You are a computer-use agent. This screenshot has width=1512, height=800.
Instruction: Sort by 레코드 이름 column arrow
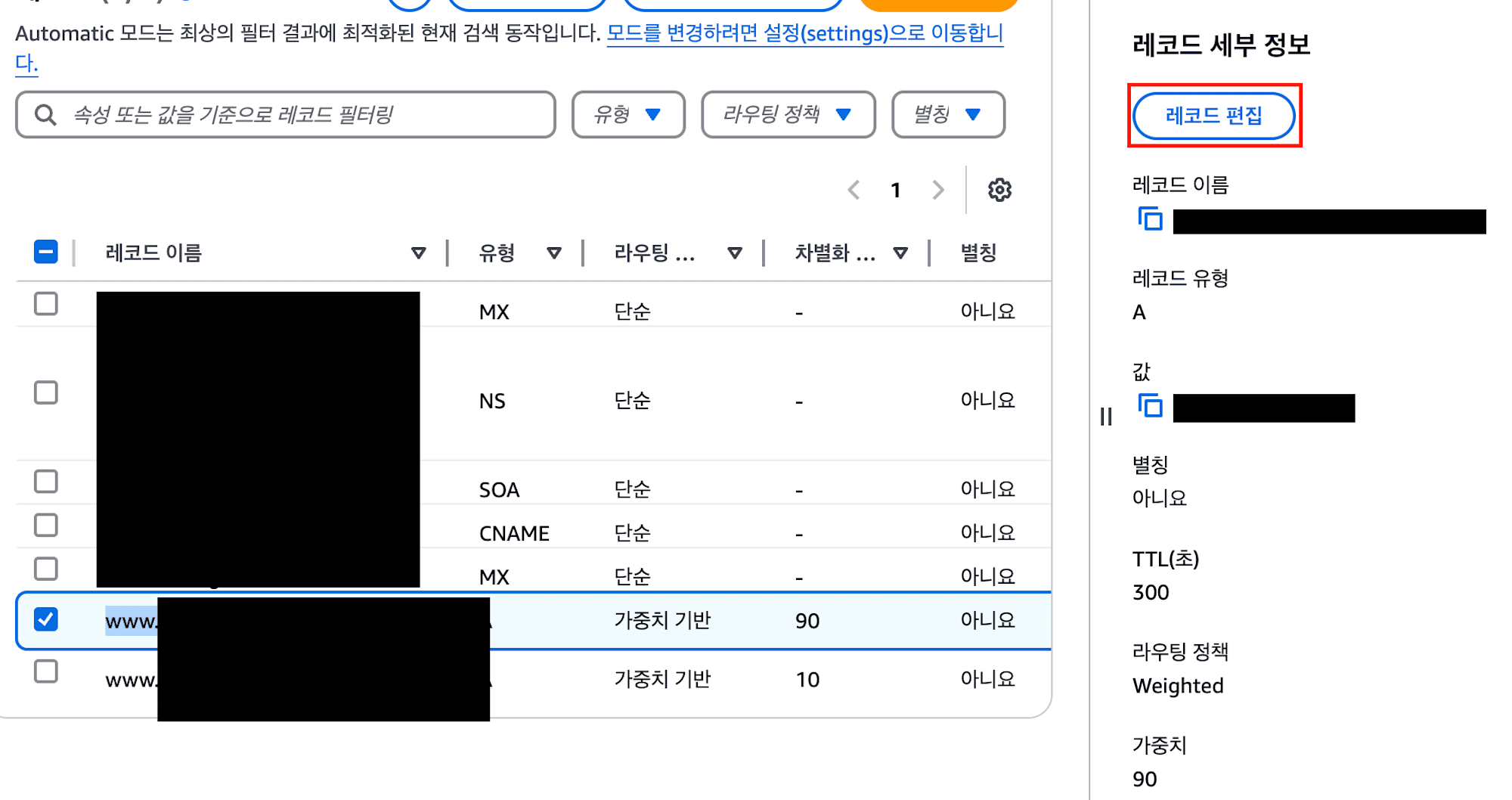tap(418, 253)
